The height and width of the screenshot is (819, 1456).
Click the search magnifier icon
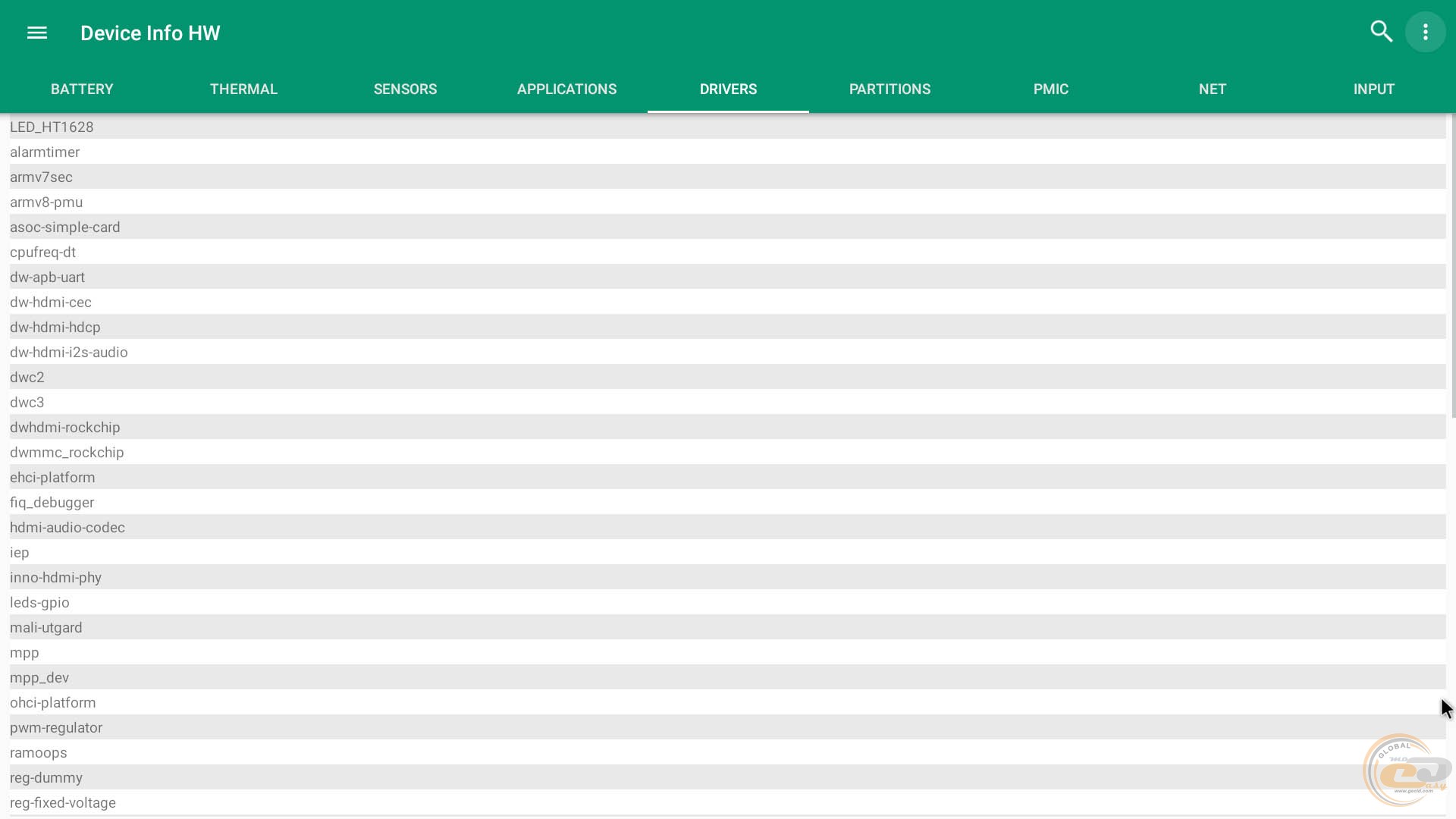[1381, 32]
